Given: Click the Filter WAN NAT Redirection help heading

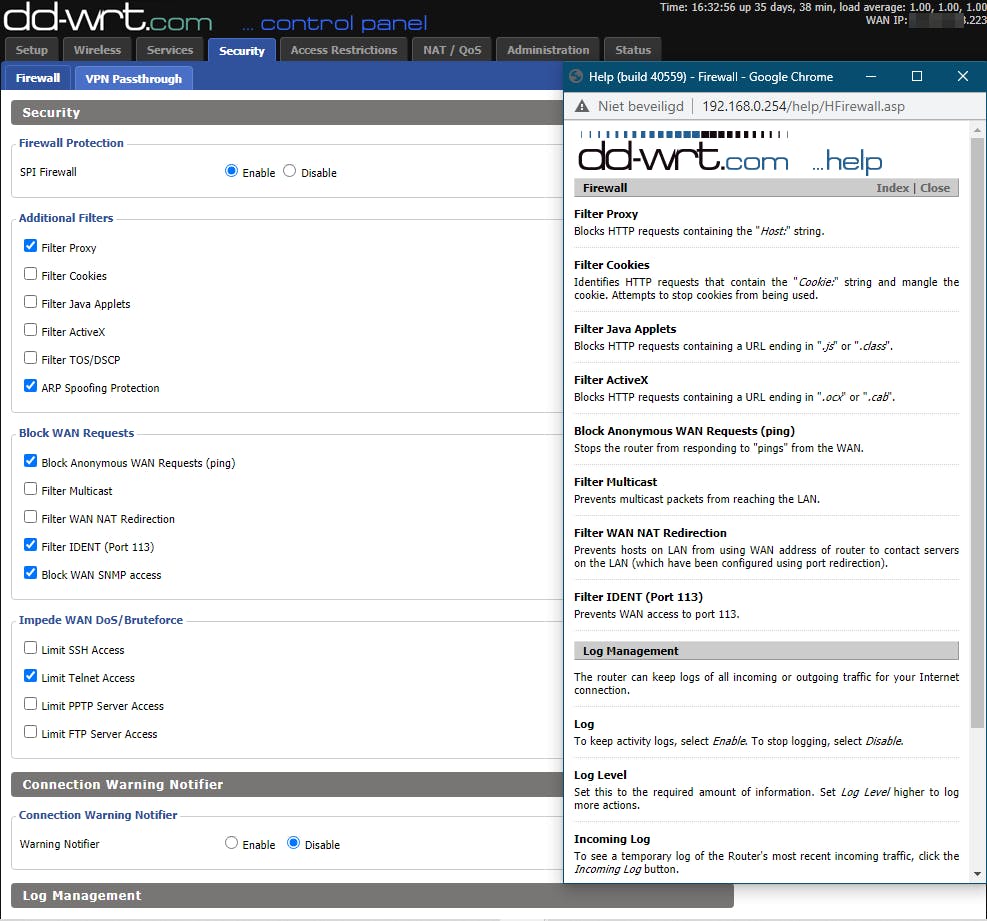Looking at the screenshot, I should (x=650, y=533).
